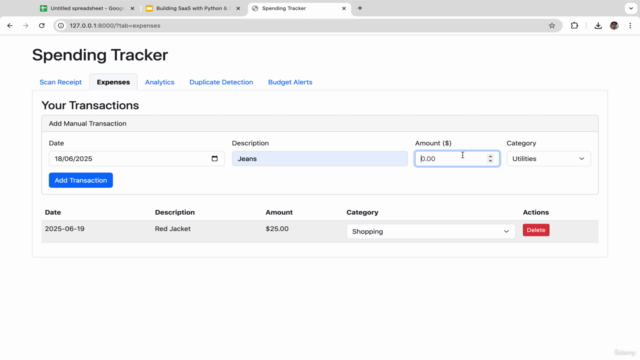Bookmark this page with the star icon

(552, 26)
